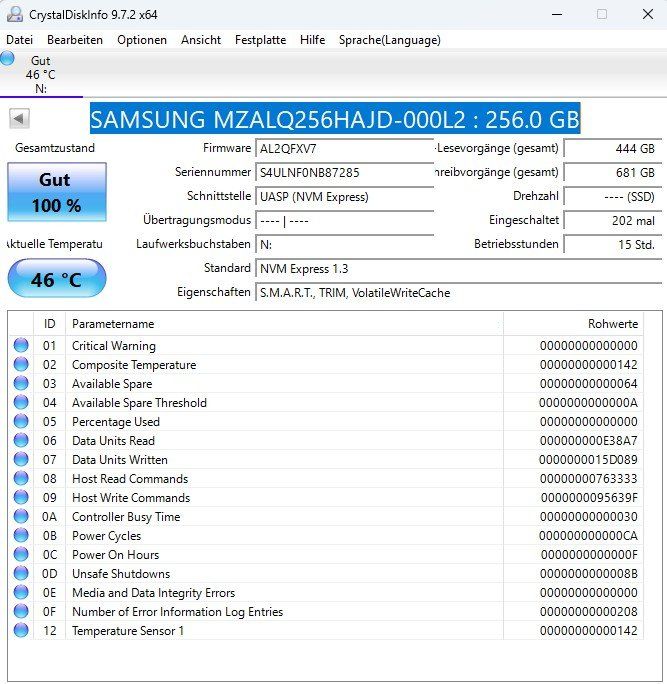
Task: Click the Standard field NVM Express 1.3
Action: (x=459, y=269)
